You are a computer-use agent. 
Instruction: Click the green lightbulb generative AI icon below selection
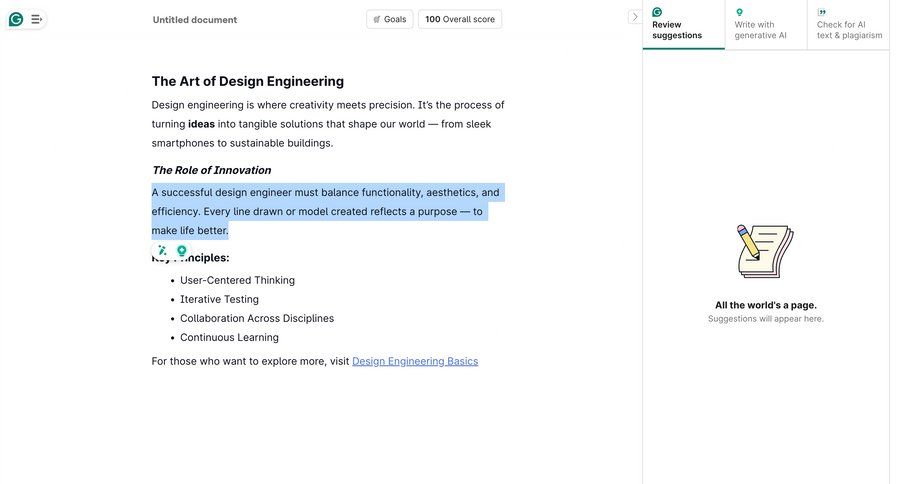point(182,250)
